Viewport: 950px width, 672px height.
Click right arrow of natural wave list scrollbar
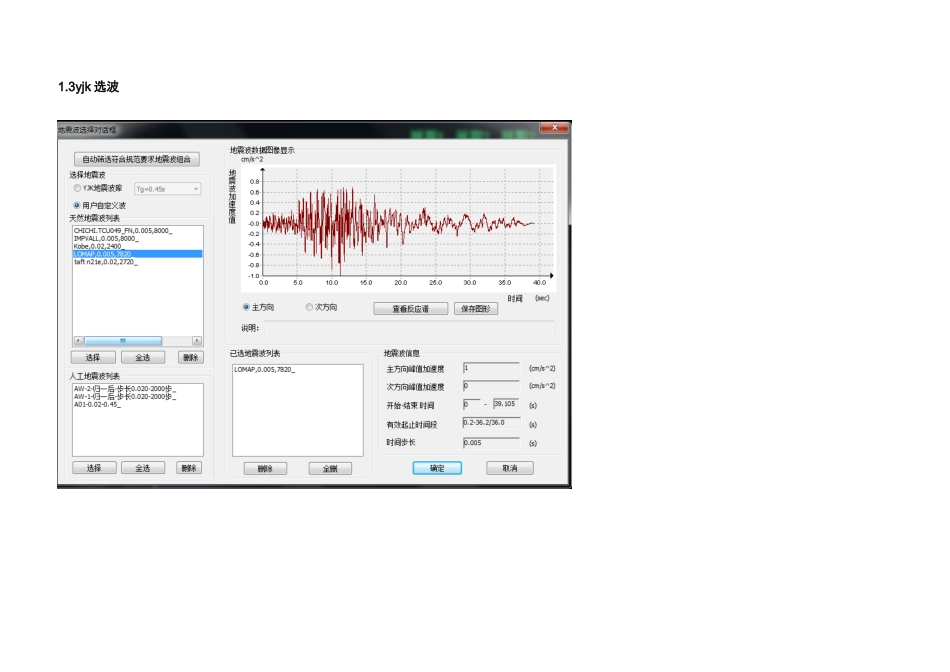click(197, 341)
